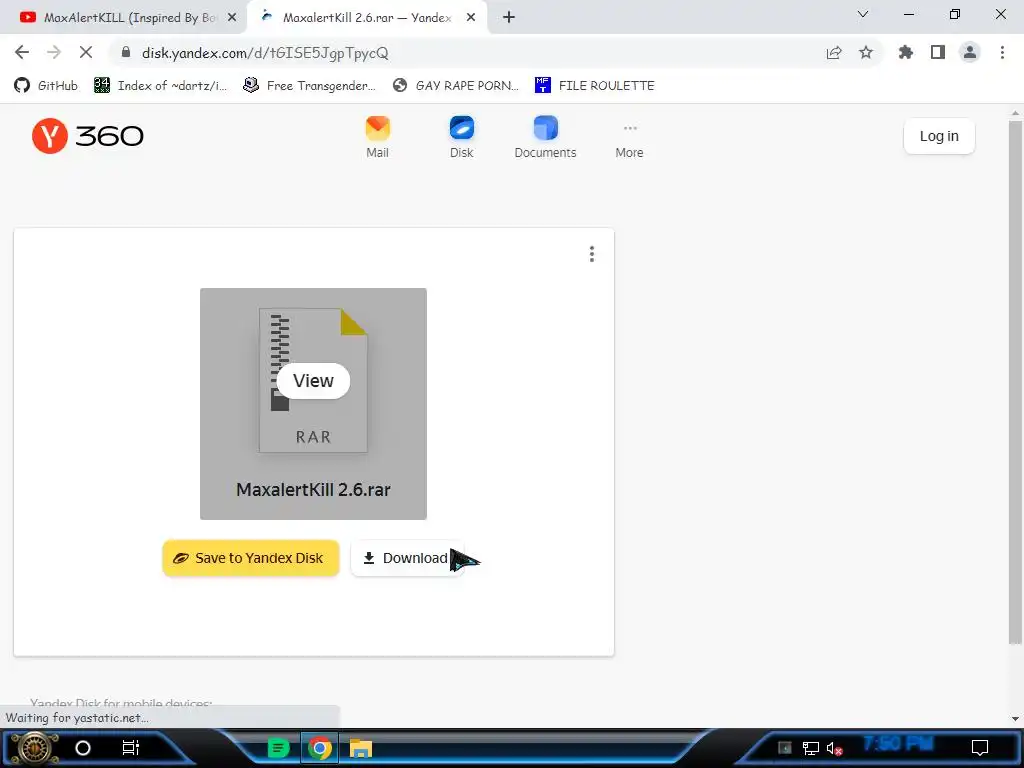1024x768 pixels.
Task: Click the browser forward arrow
Action: [x=54, y=52]
